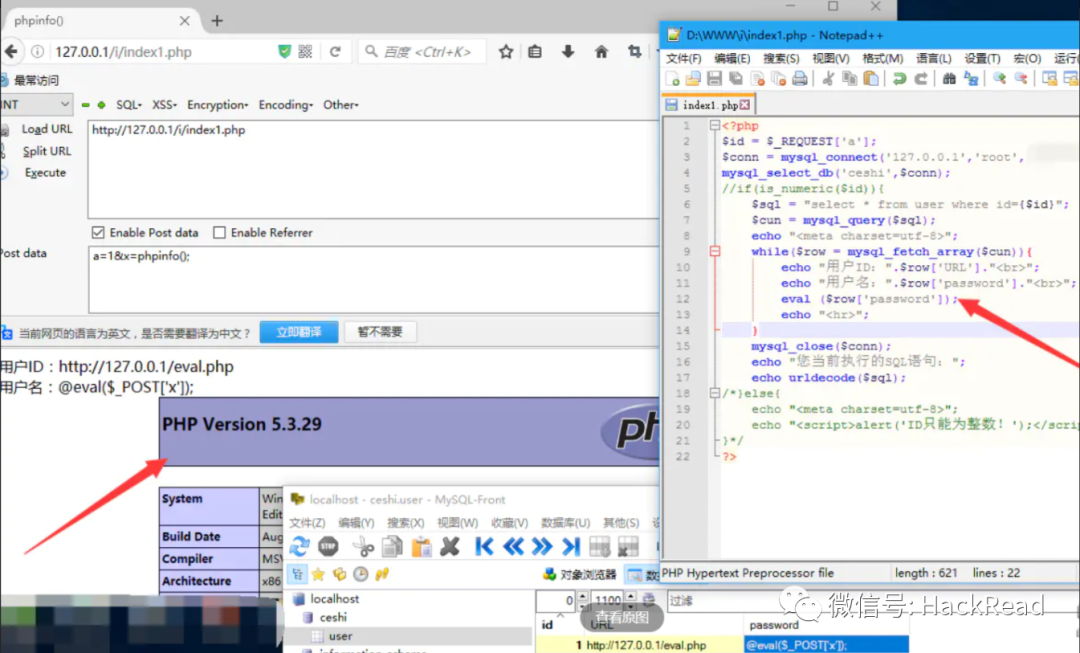This screenshot has height=653, width=1080.
Task: Click the Redo arrow in Notepad++
Action: click(x=921, y=79)
